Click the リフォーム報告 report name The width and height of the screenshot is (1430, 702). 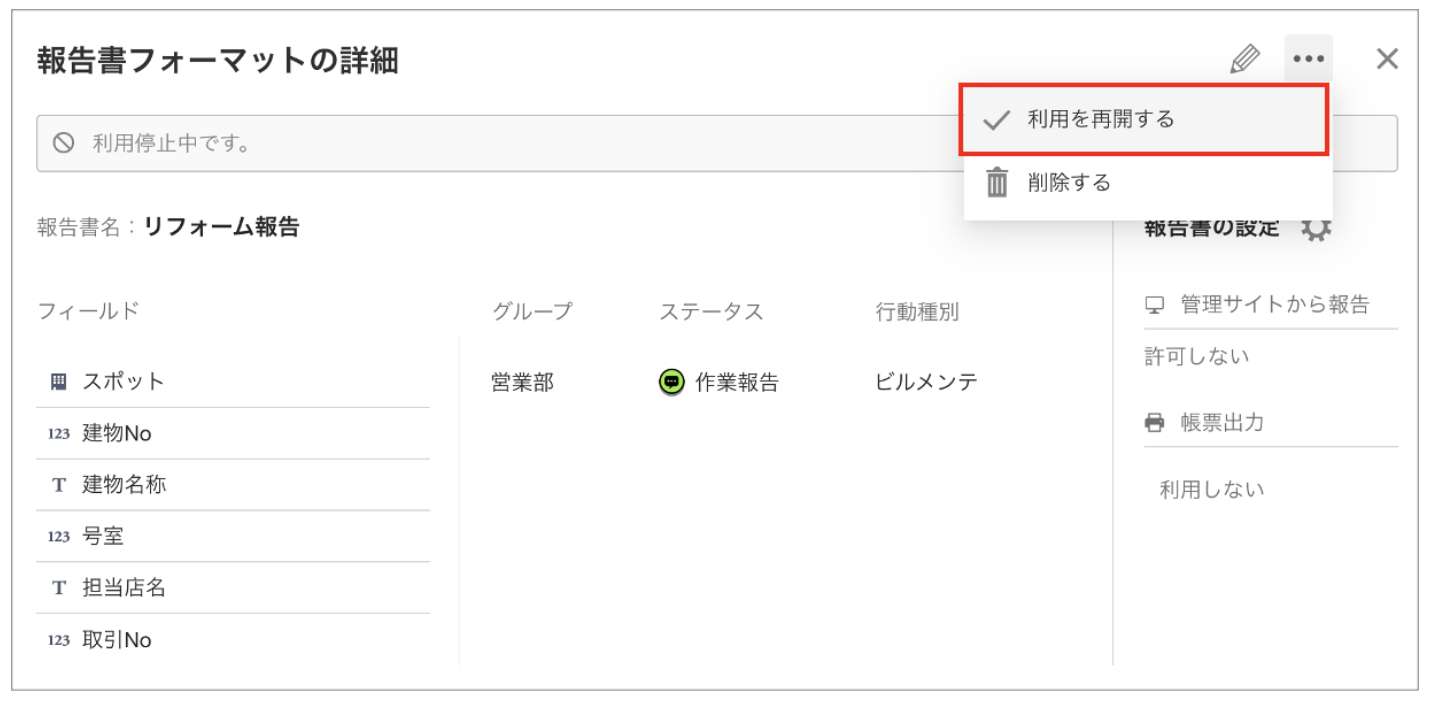(221, 227)
